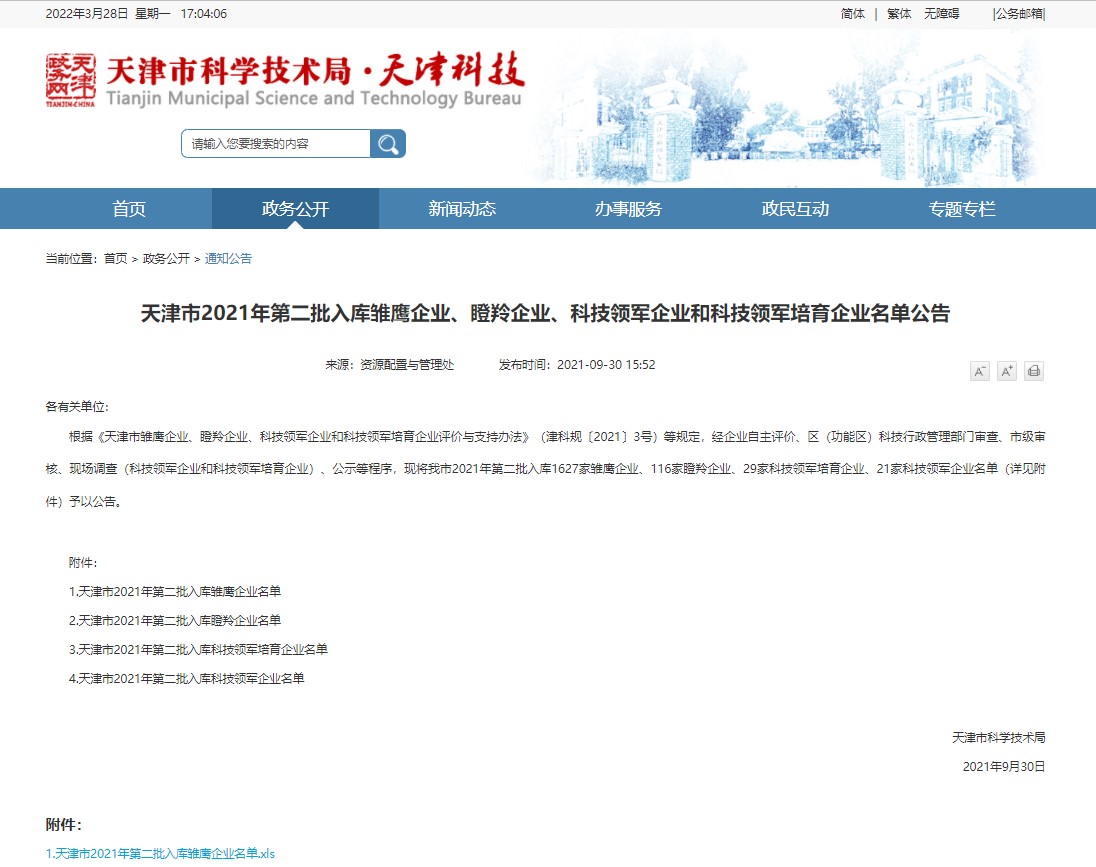
Task: Enable 无障碍 accessibility mode
Action: click(941, 14)
